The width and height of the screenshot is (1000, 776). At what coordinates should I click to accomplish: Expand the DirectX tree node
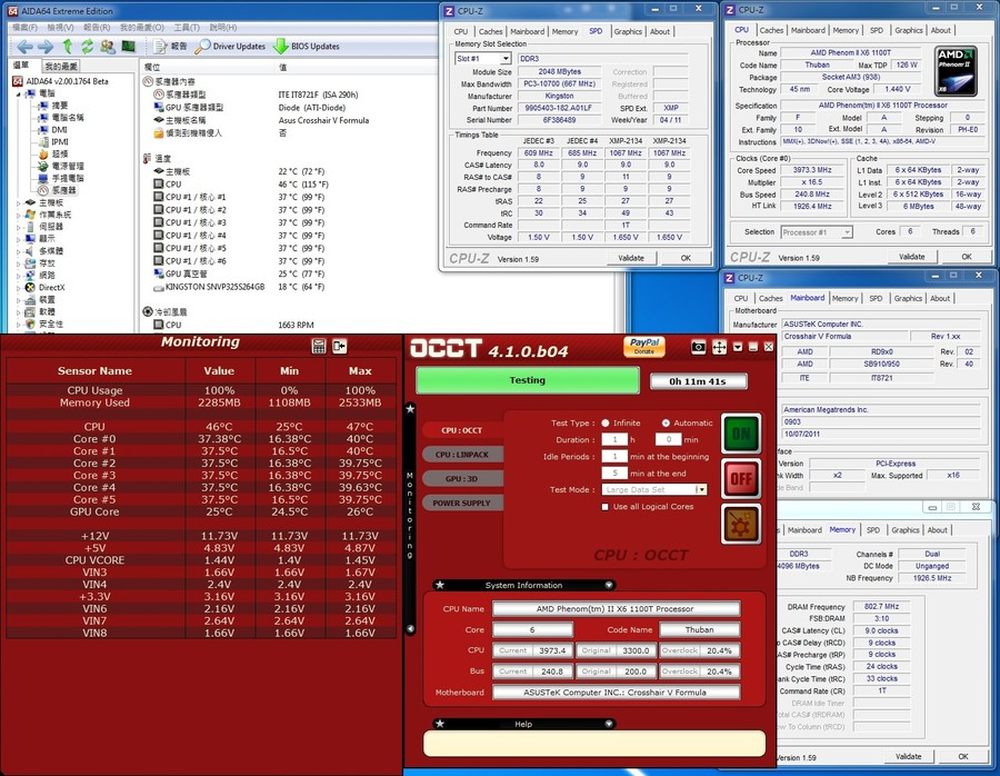(18, 287)
